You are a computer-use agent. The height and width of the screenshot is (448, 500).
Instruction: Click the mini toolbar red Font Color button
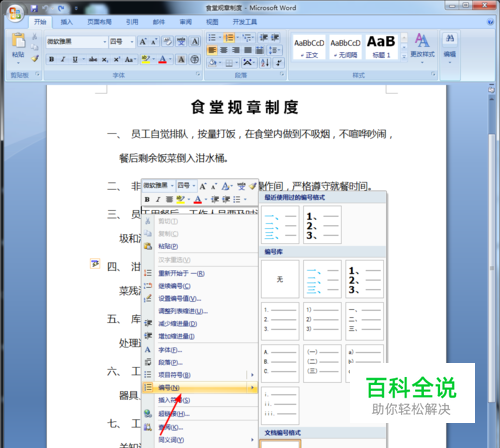[x=198, y=199]
